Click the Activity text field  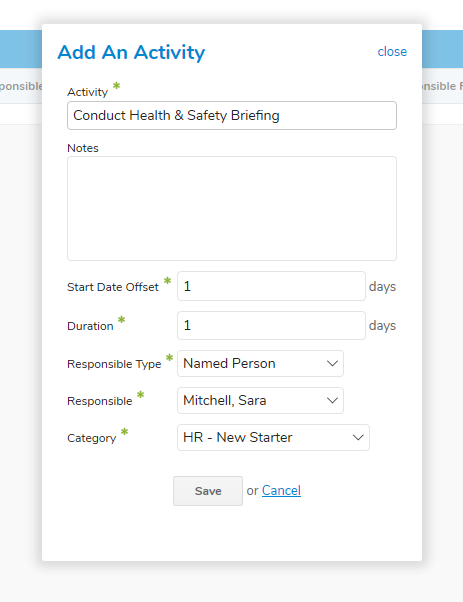click(232, 116)
